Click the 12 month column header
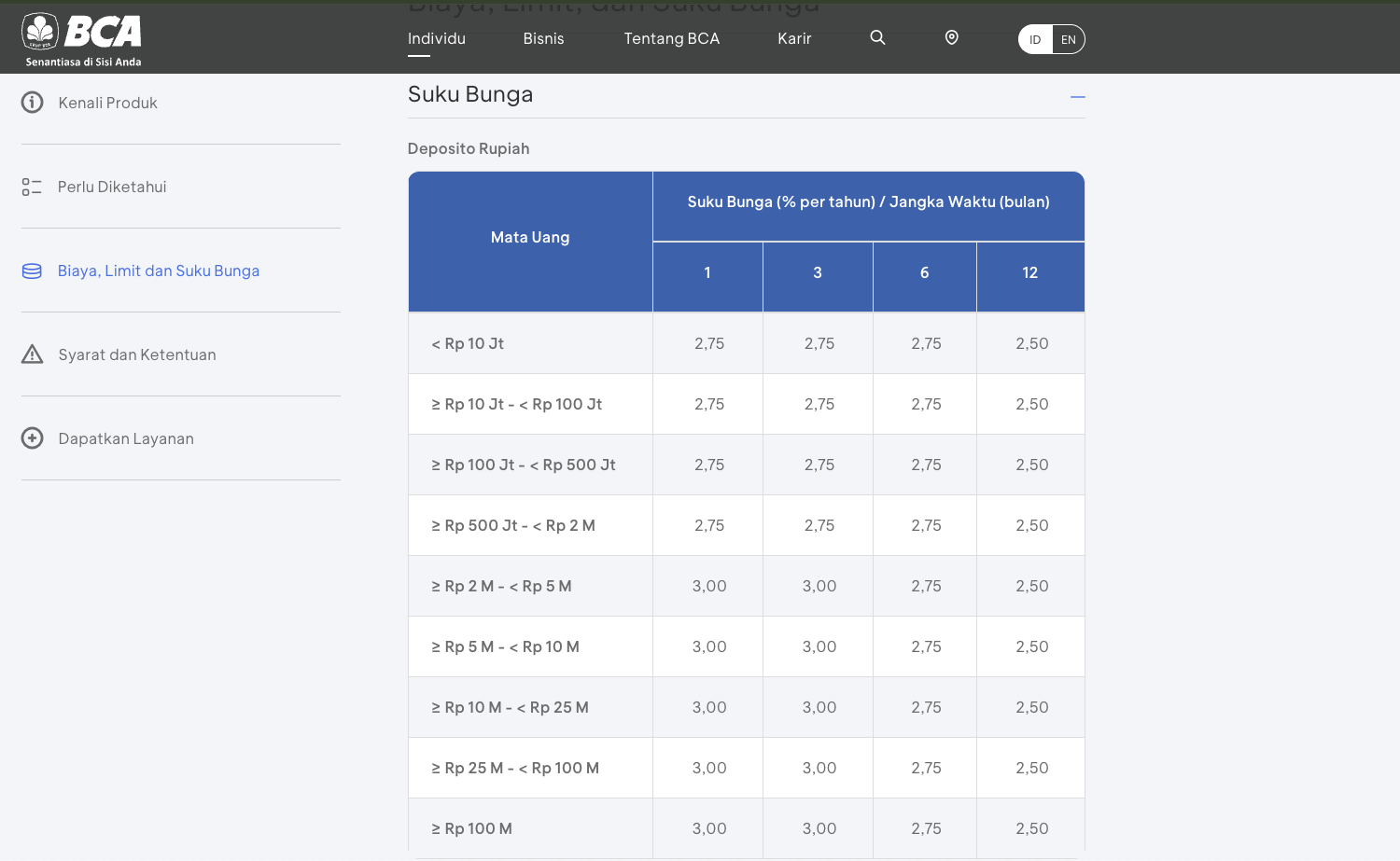Screen dimensions: 1400x861 [1029, 272]
